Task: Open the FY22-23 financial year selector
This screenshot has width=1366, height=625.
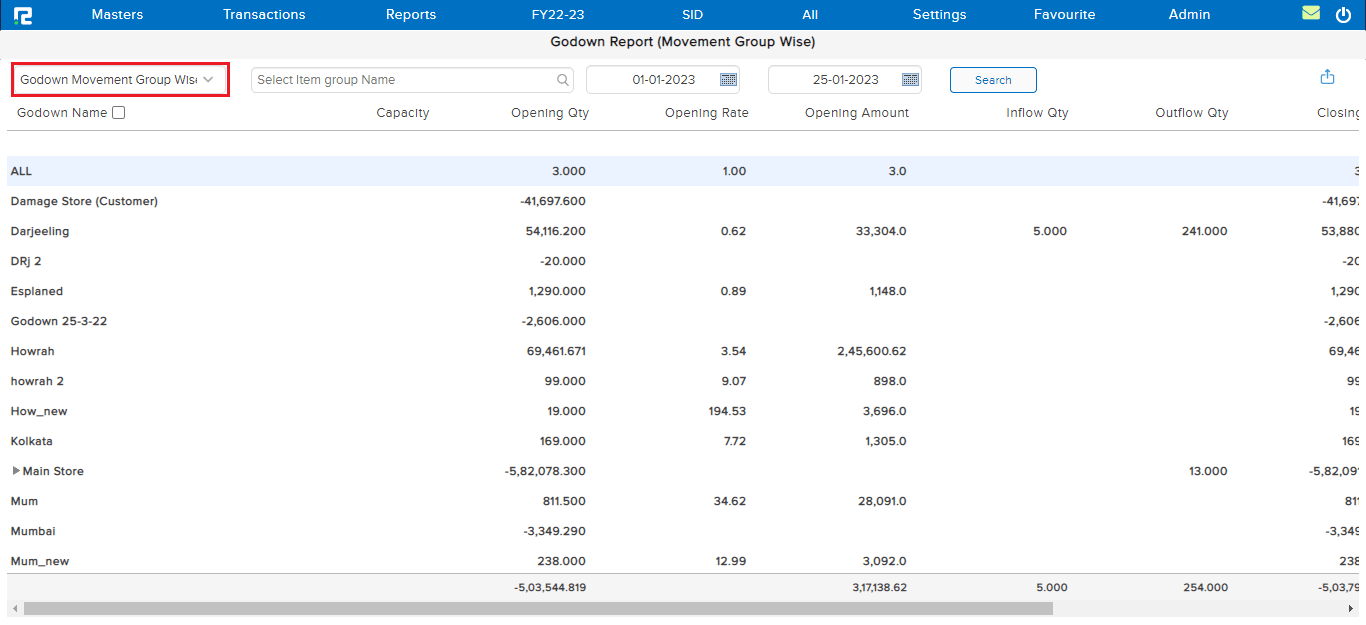Action: point(557,15)
